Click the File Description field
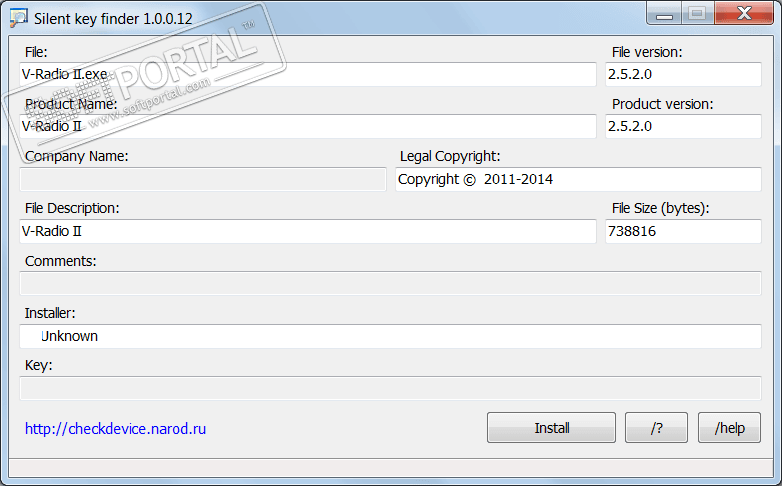This screenshot has width=782, height=486. point(308,232)
